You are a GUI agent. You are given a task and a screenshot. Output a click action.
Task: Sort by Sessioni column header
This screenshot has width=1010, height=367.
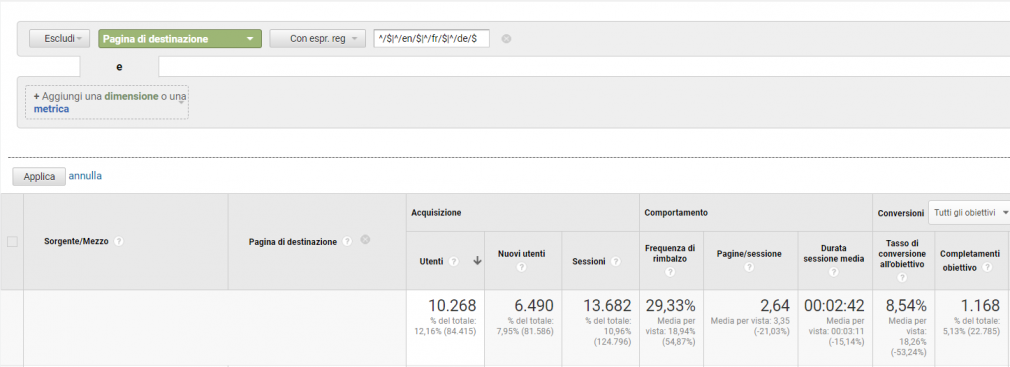tap(589, 261)
